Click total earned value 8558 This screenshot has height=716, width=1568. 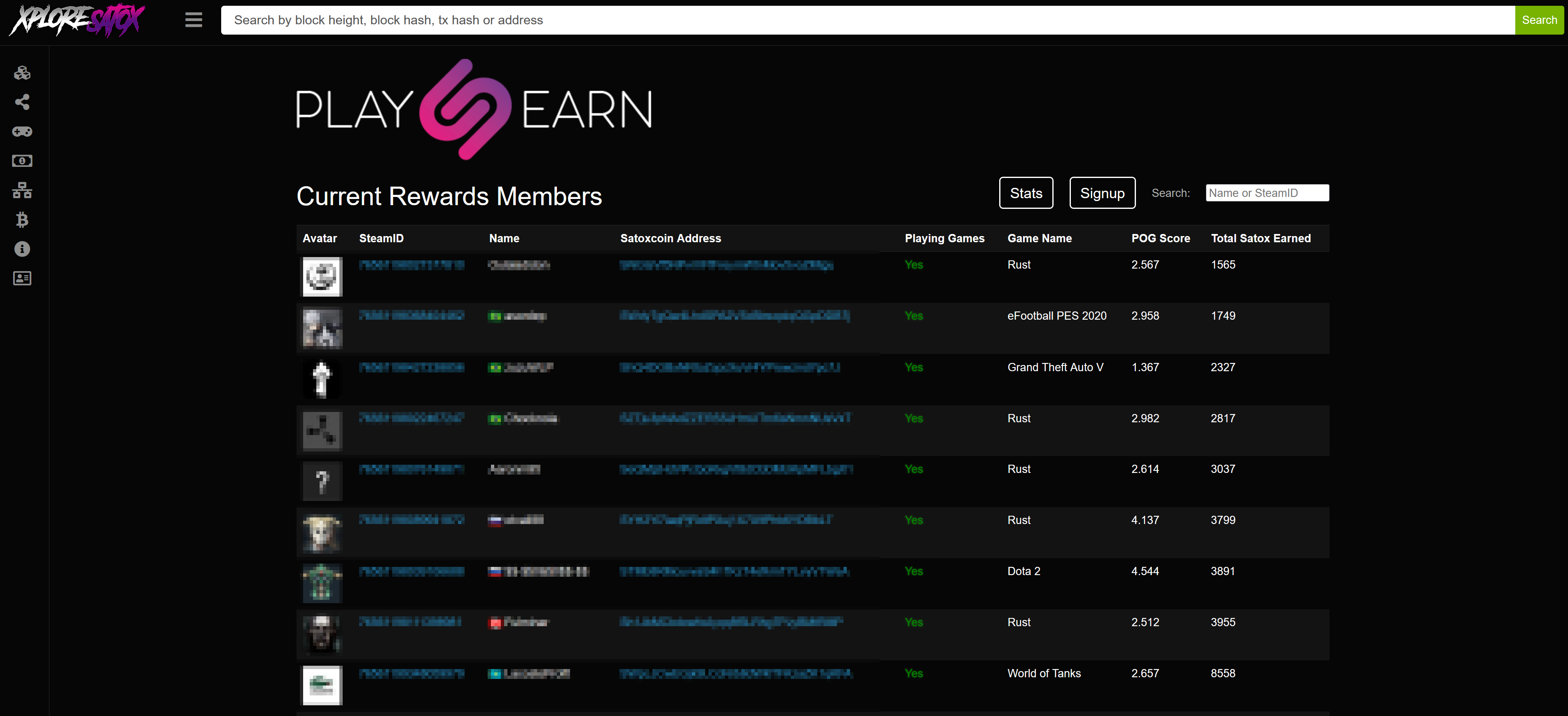(1223, 674)
